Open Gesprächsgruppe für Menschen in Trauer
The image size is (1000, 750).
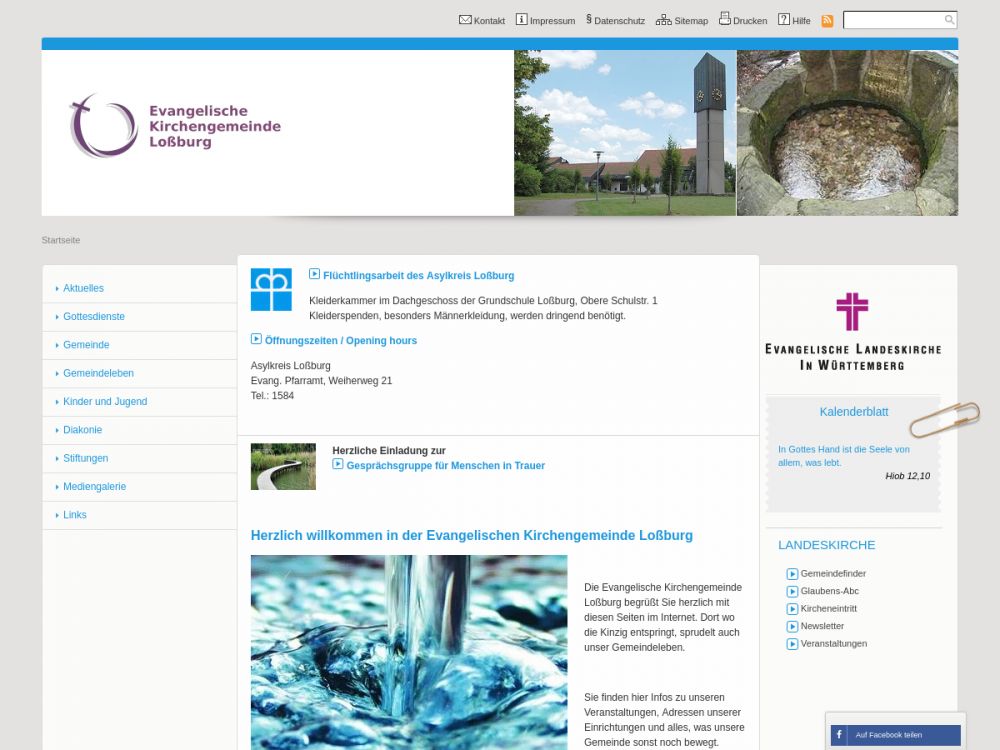click(x=445, y=466)
